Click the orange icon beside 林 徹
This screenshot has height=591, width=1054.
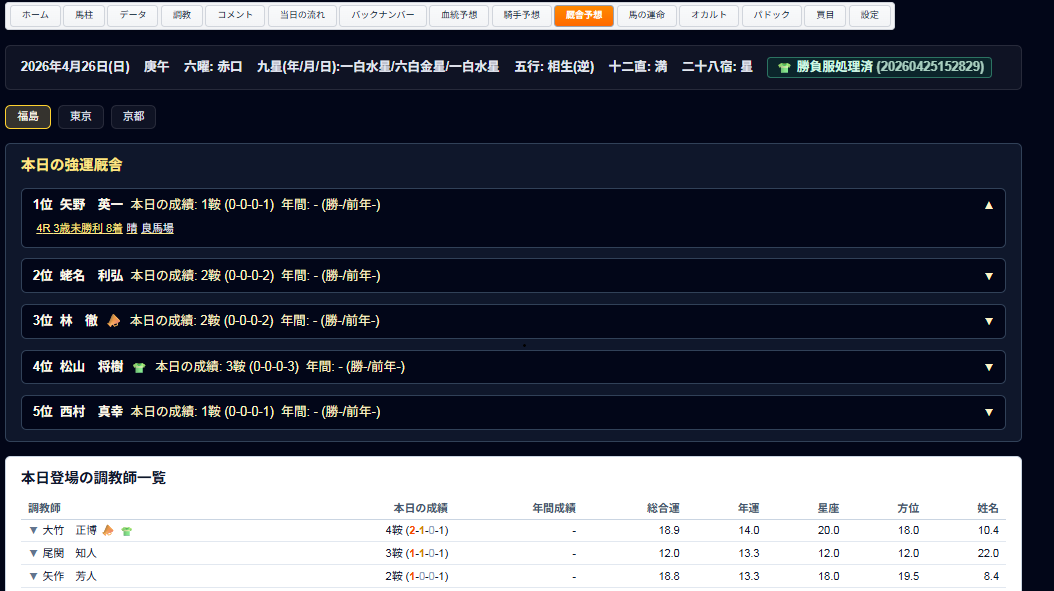(x=114, y=321)
